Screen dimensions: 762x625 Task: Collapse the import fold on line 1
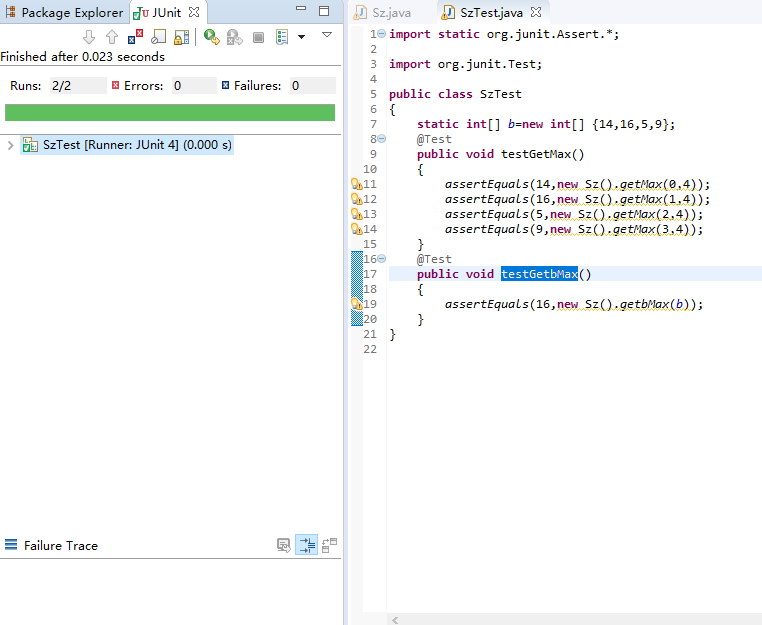click(x=382, y=34)
